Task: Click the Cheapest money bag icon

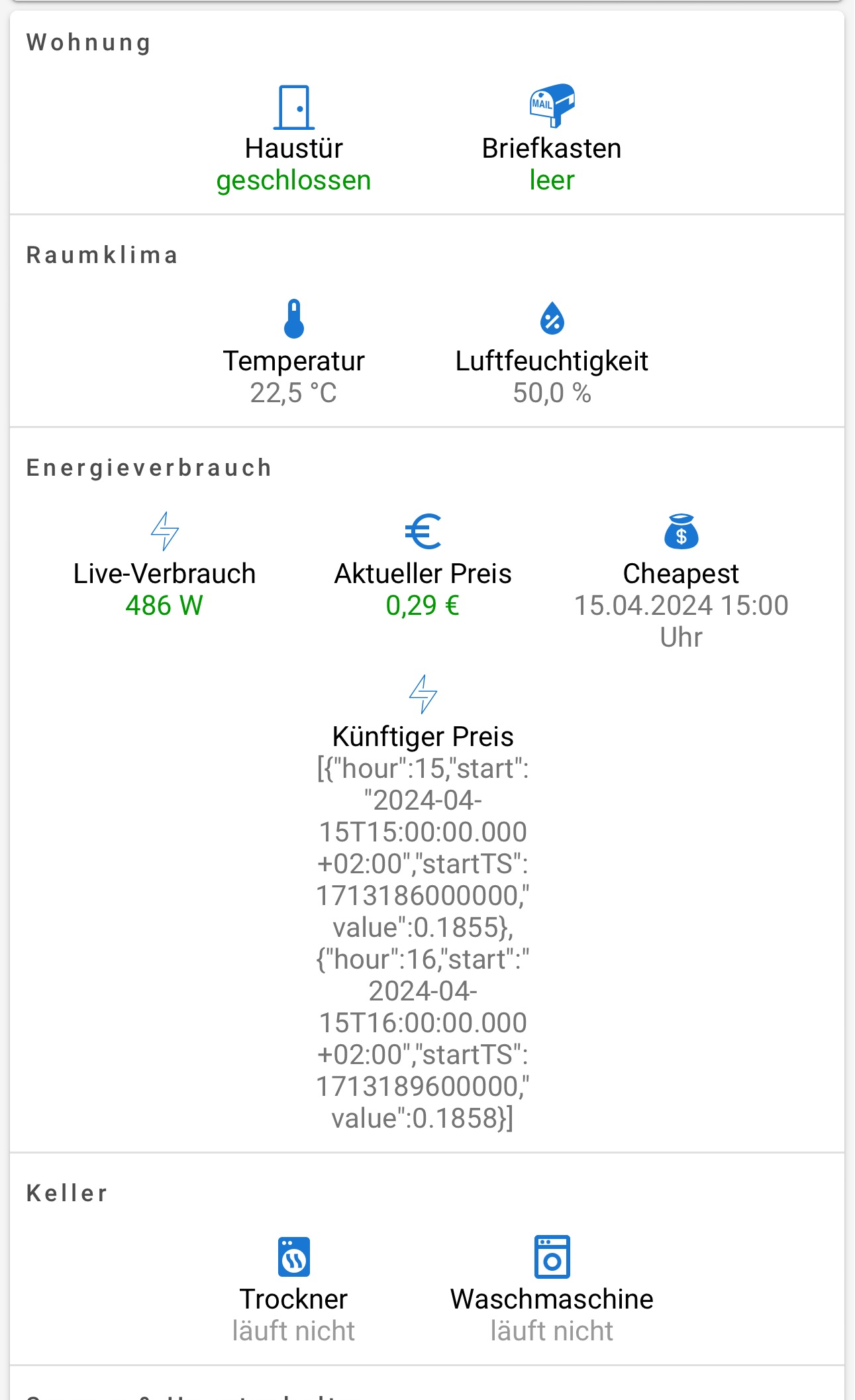Action: tap(681, 531)
